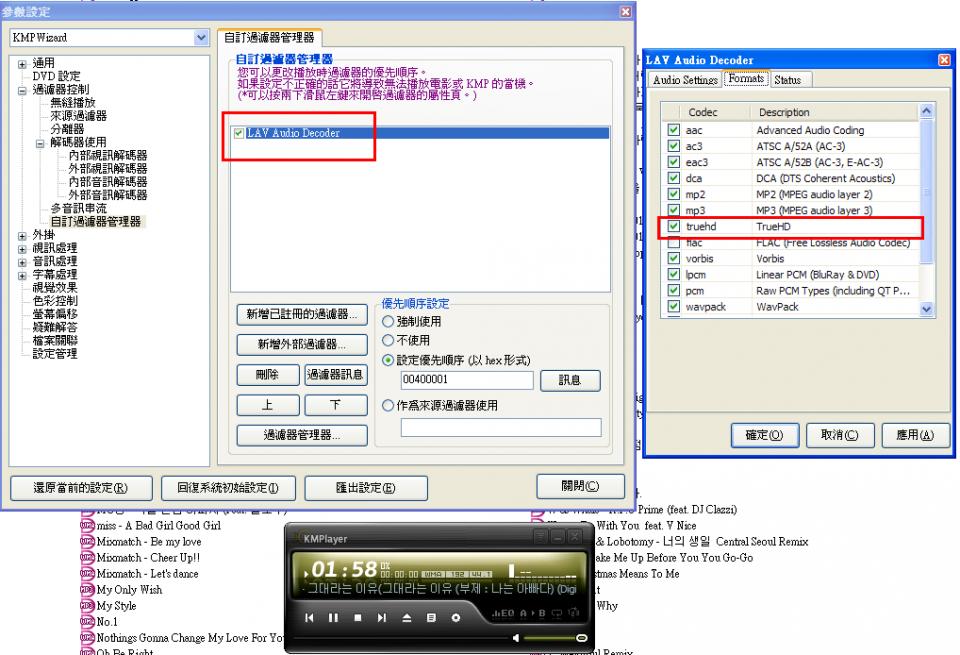Go to previous track in KMPlayer
This screenshot has width=960, height=655.
(x=310, y=619)
